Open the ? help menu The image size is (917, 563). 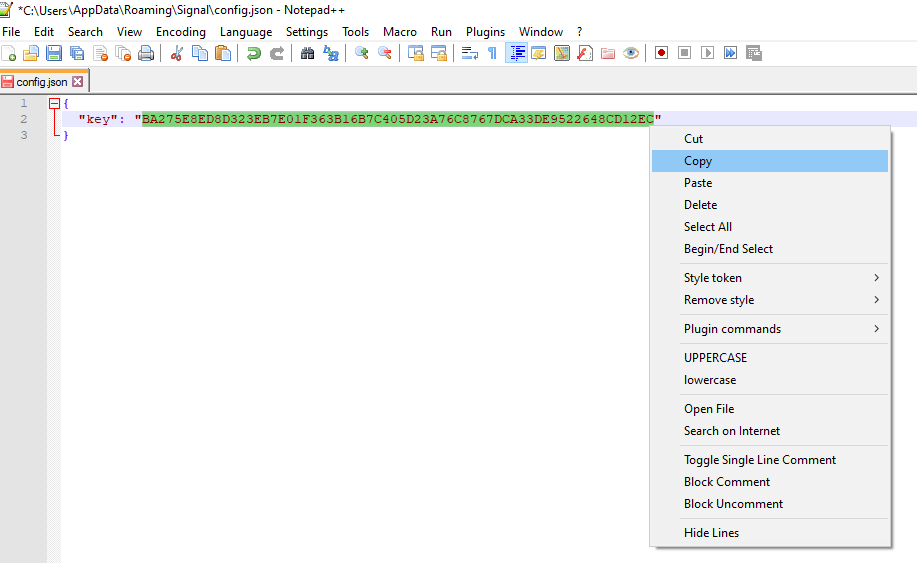pyautogui.click(x=580, y=32)
